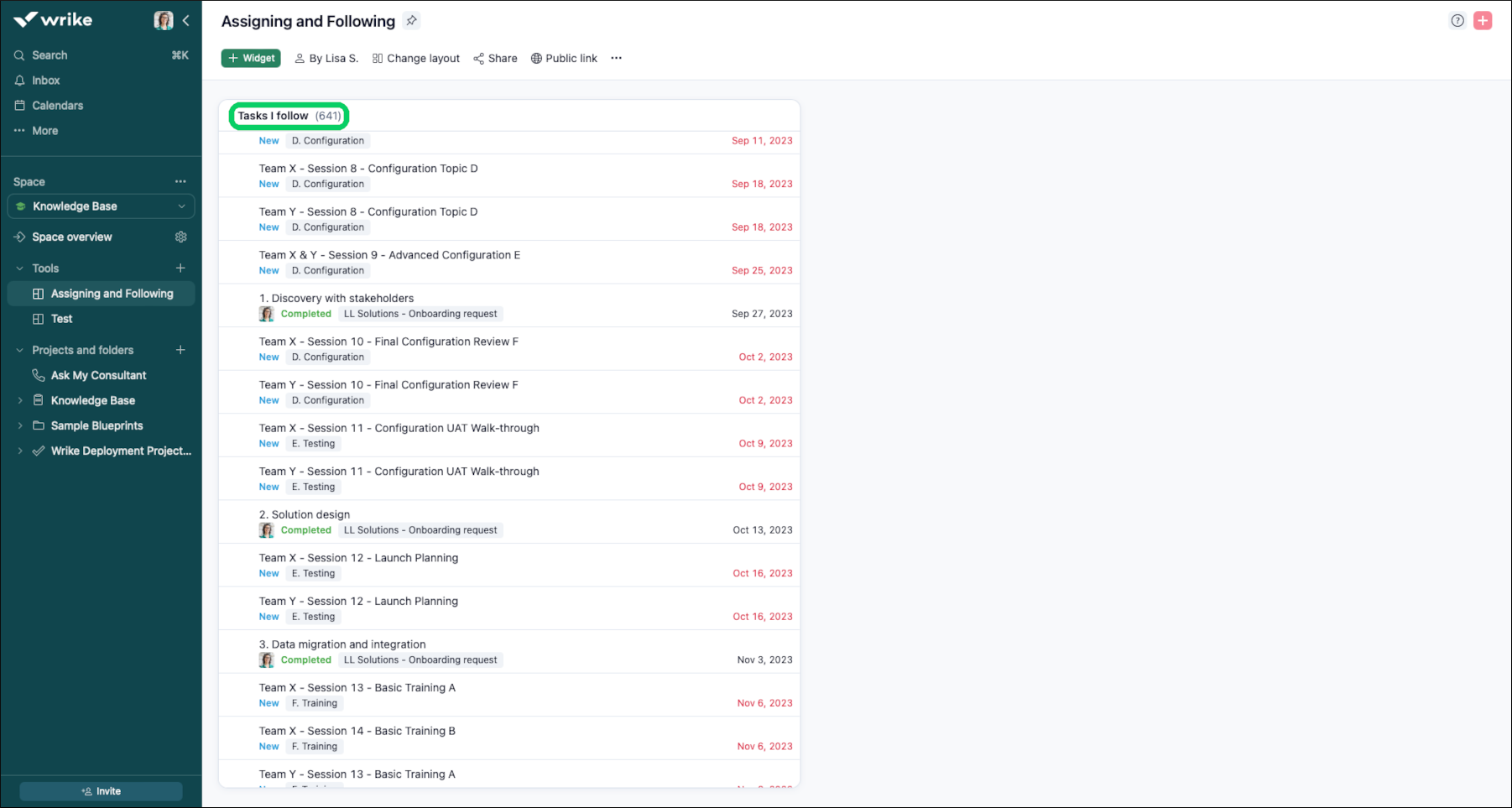
Task: Collapse the left sidebar
Action: (x=186, y=20)
